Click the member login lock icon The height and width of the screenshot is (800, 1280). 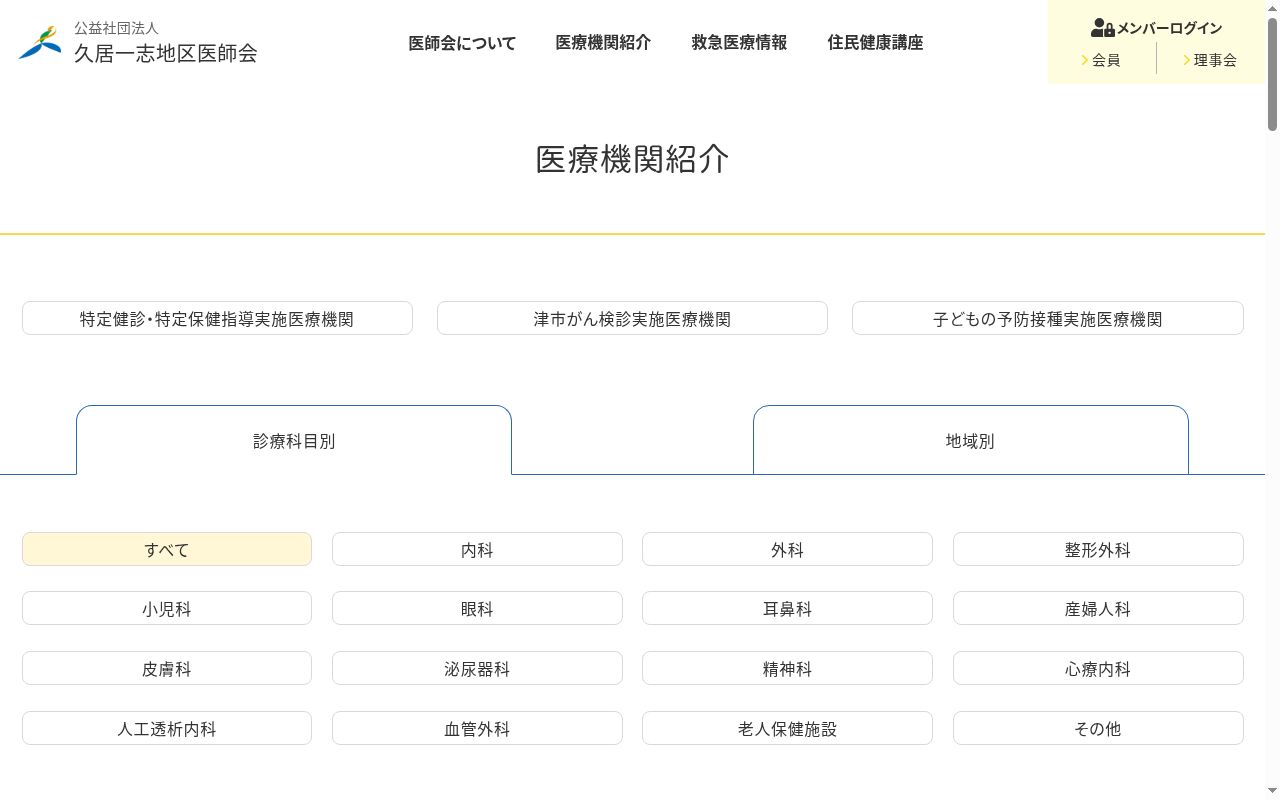(x=1102, y=28)
